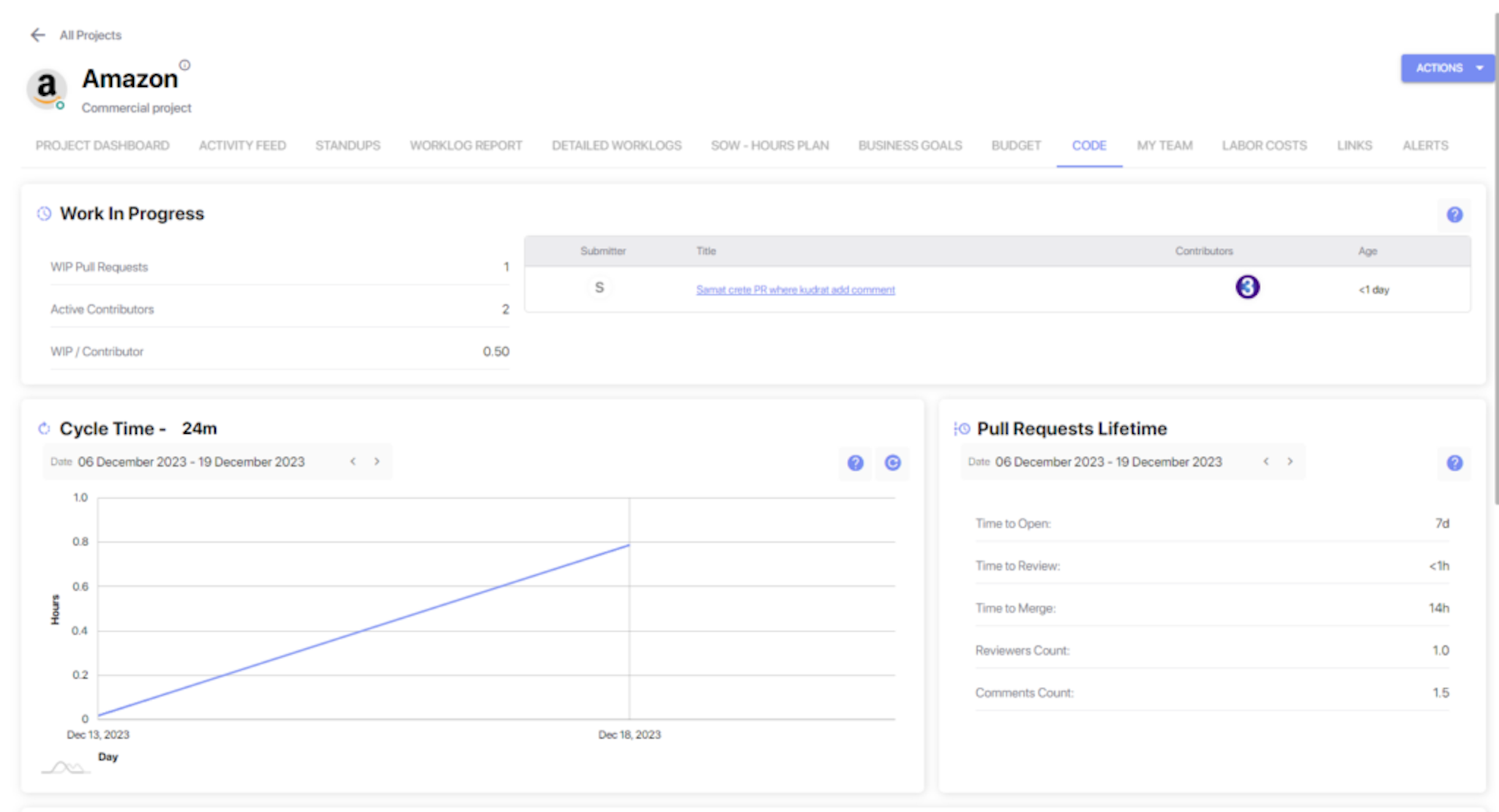
Task: Click the WIP / Contributor row
Action: [280, 352]
